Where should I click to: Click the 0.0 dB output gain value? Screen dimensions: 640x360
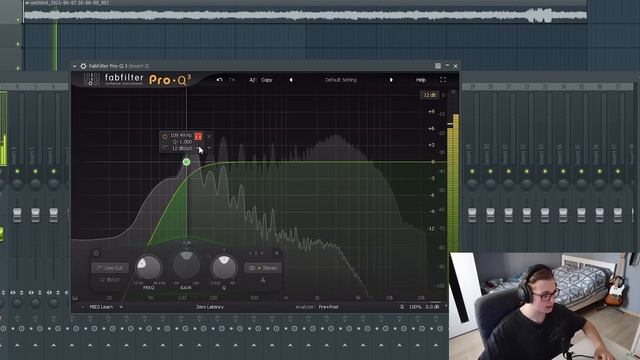(x=432, y=307)
